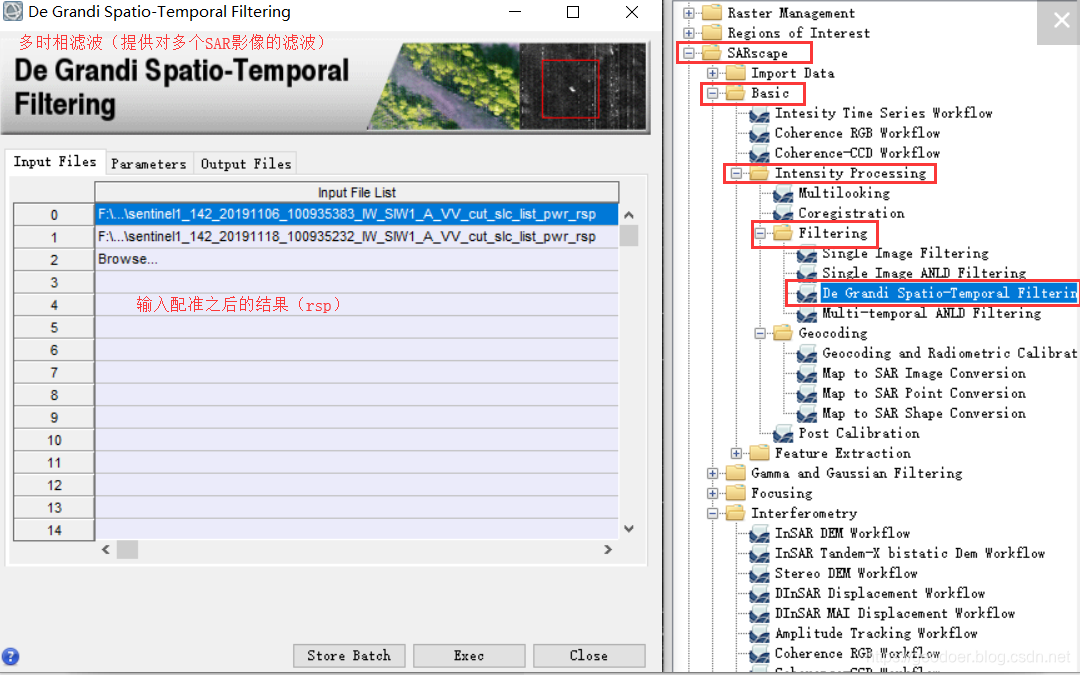Image resolution: width=1080 pixels, height=675 pixels.
Task: Open first Coherence RGB Workflow icon under Basic
Action: coord(760,134)
